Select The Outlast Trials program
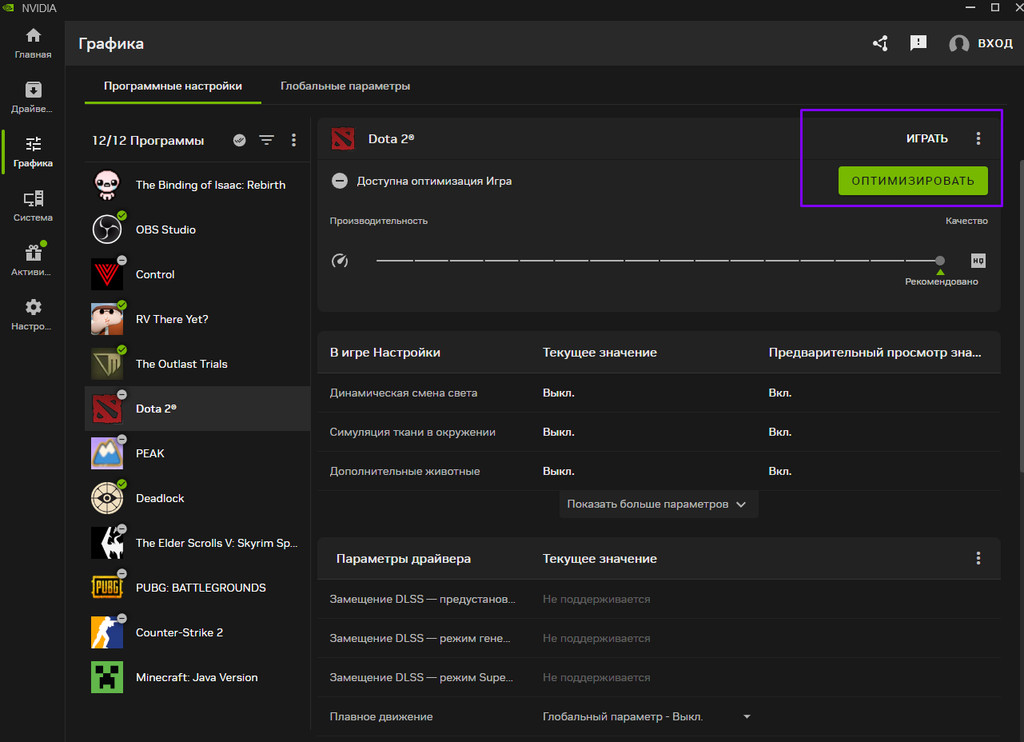 click(197, 364)
